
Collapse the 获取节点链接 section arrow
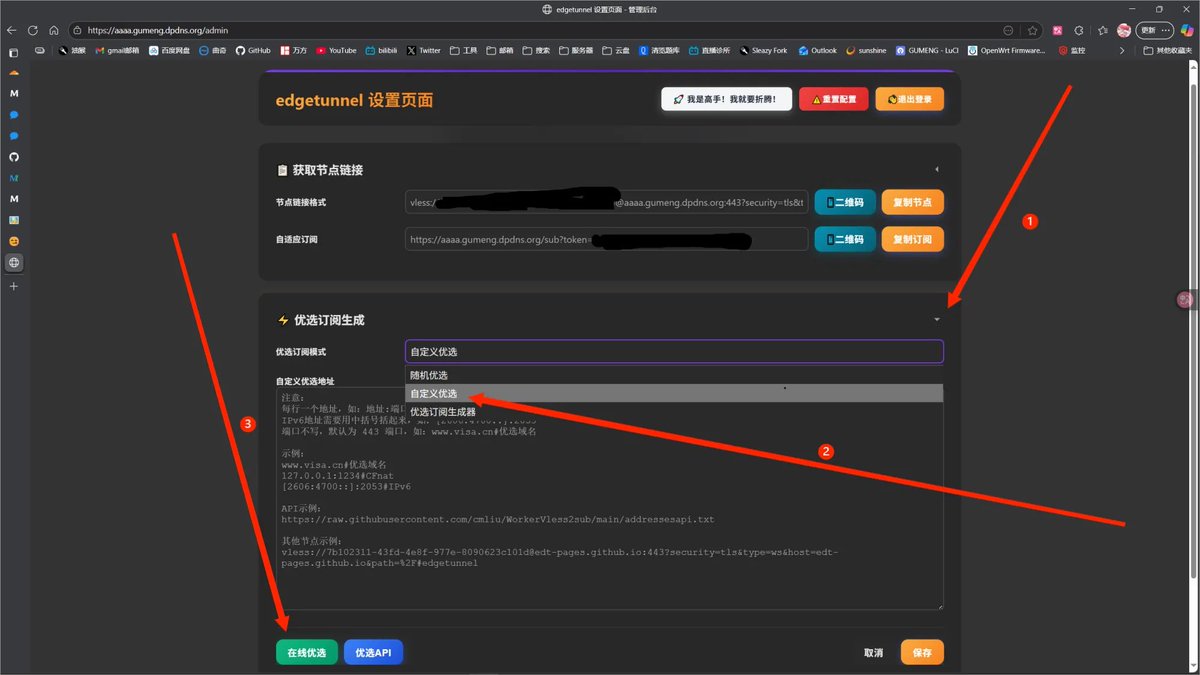tap(937, 170)
